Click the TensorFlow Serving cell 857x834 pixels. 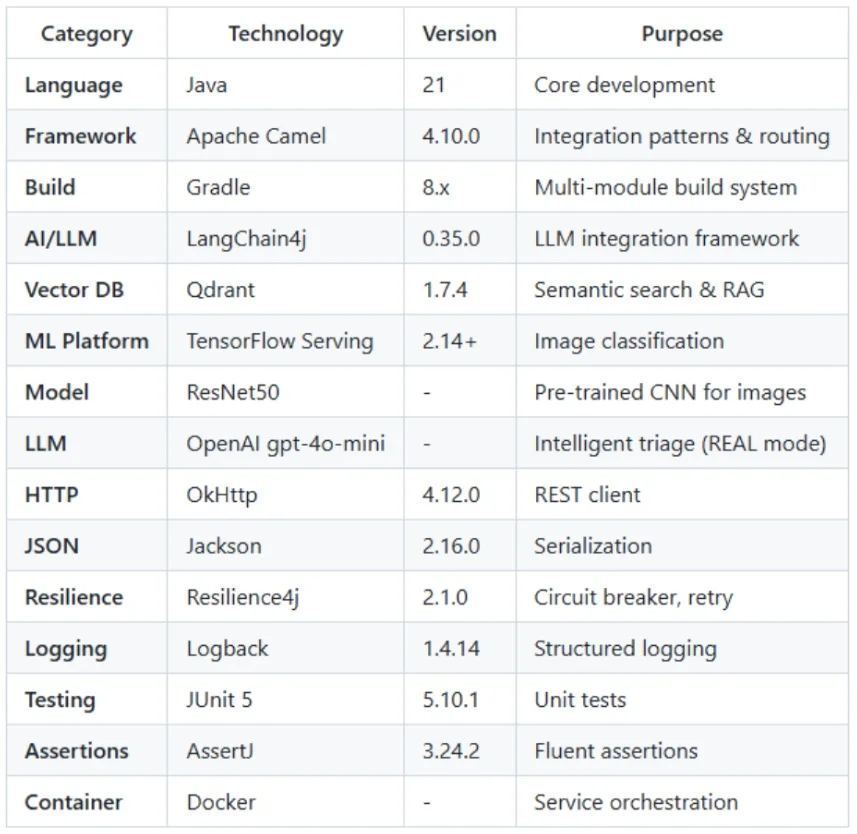click(279, 341)
